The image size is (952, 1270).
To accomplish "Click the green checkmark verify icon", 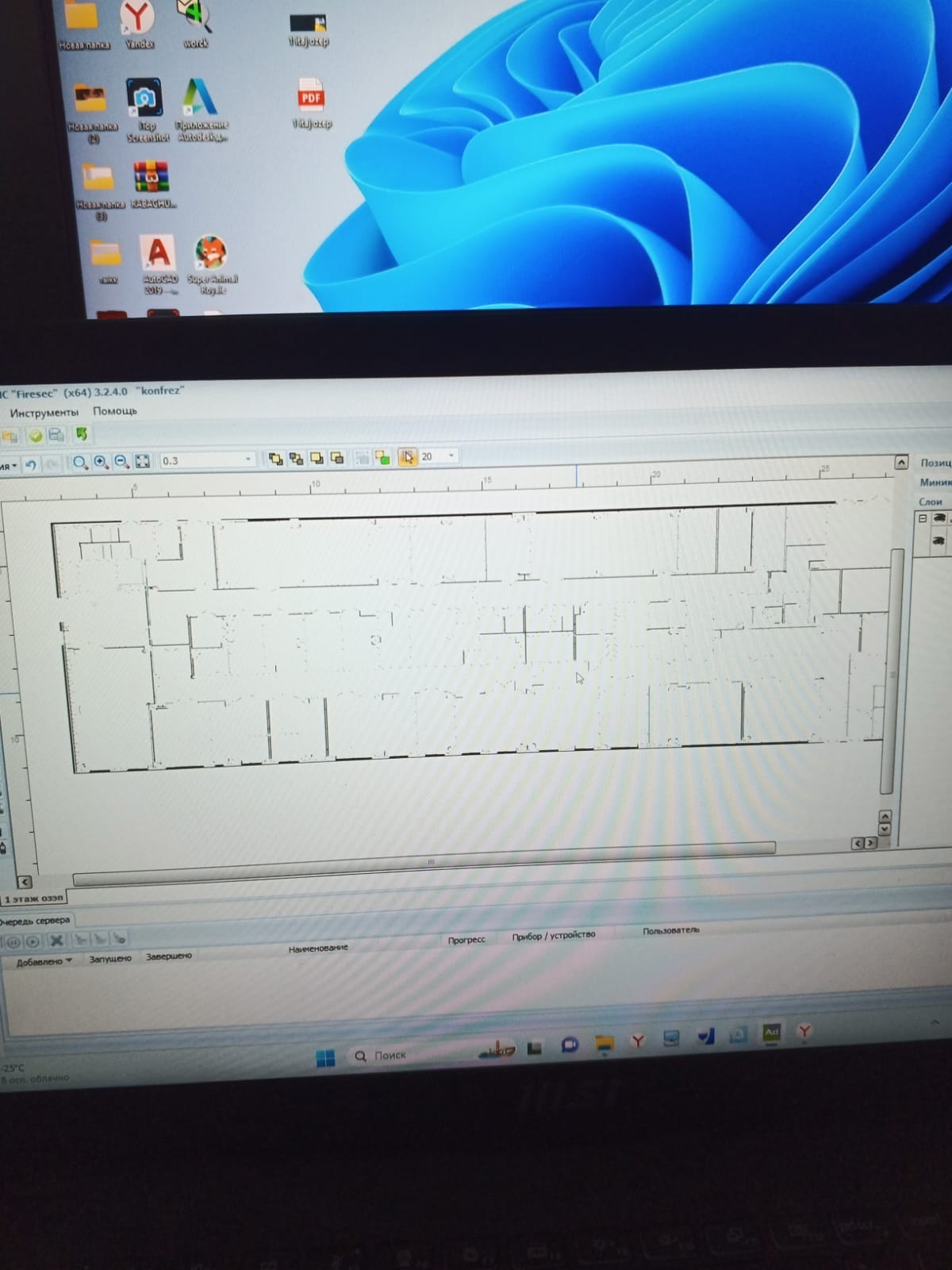I will pyautogui.click(x=35, y=435).
